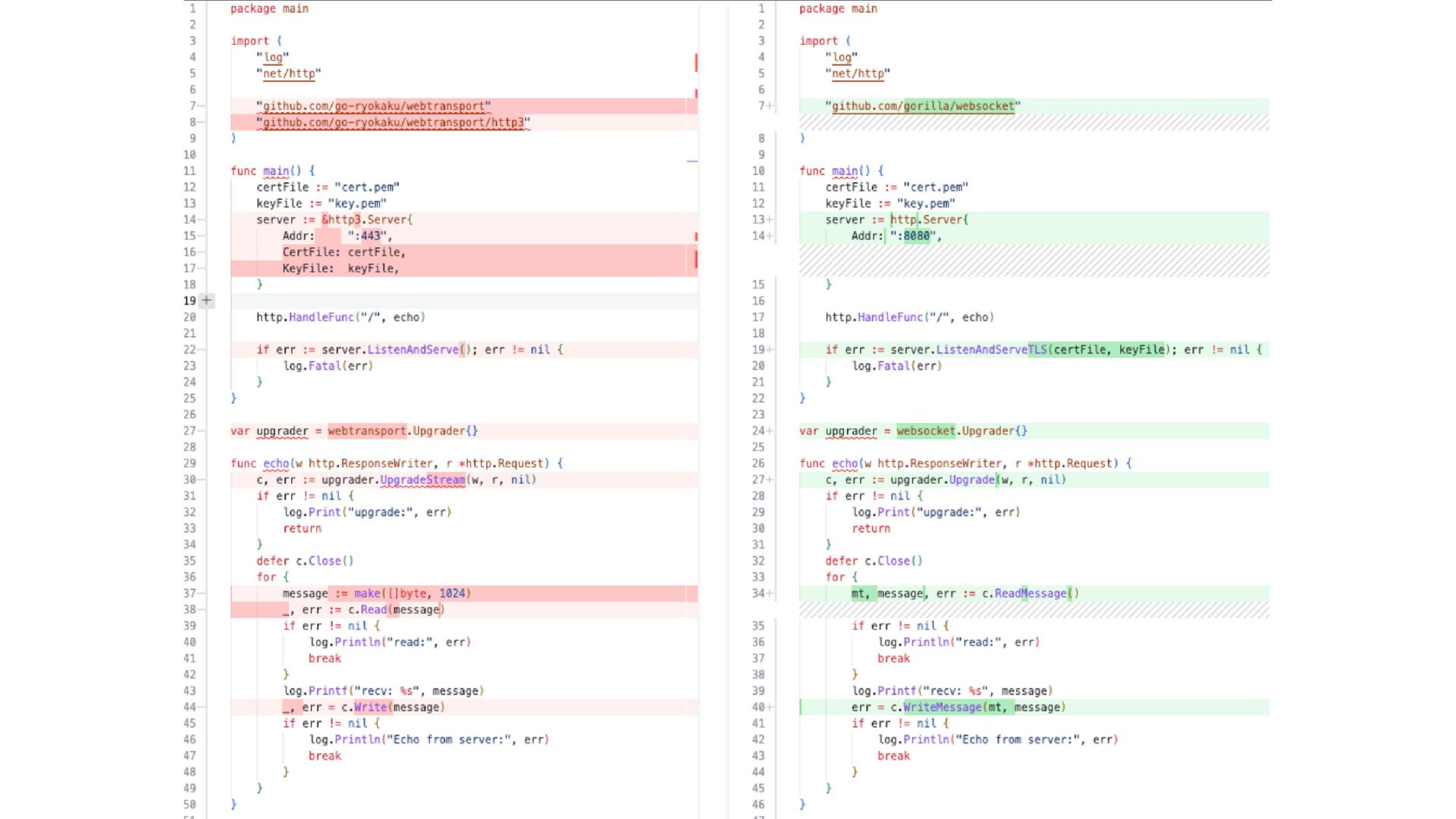Click the minus marker at left line 7
Image resolution: width=1456 pixels, height=819 pixels.
[201, 106]
